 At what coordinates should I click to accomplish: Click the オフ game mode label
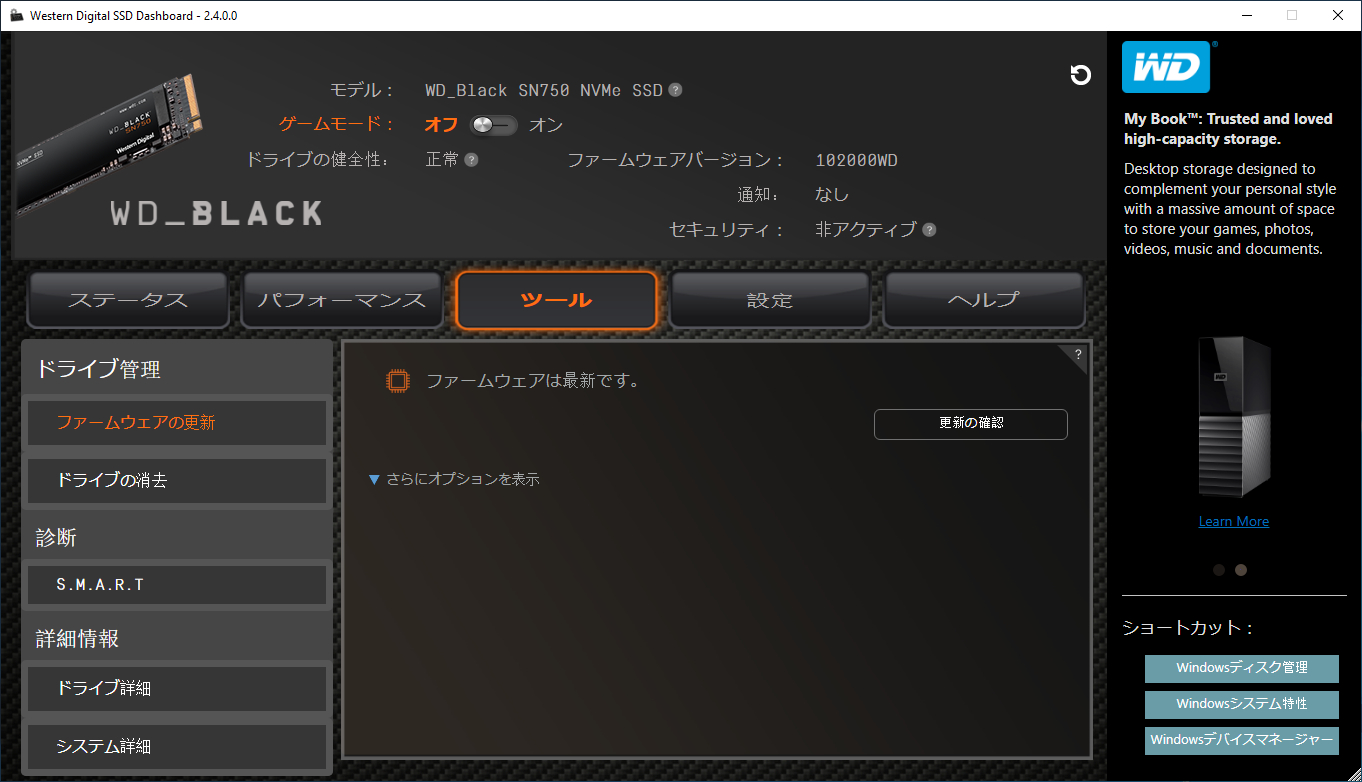(x=441, y=125)
